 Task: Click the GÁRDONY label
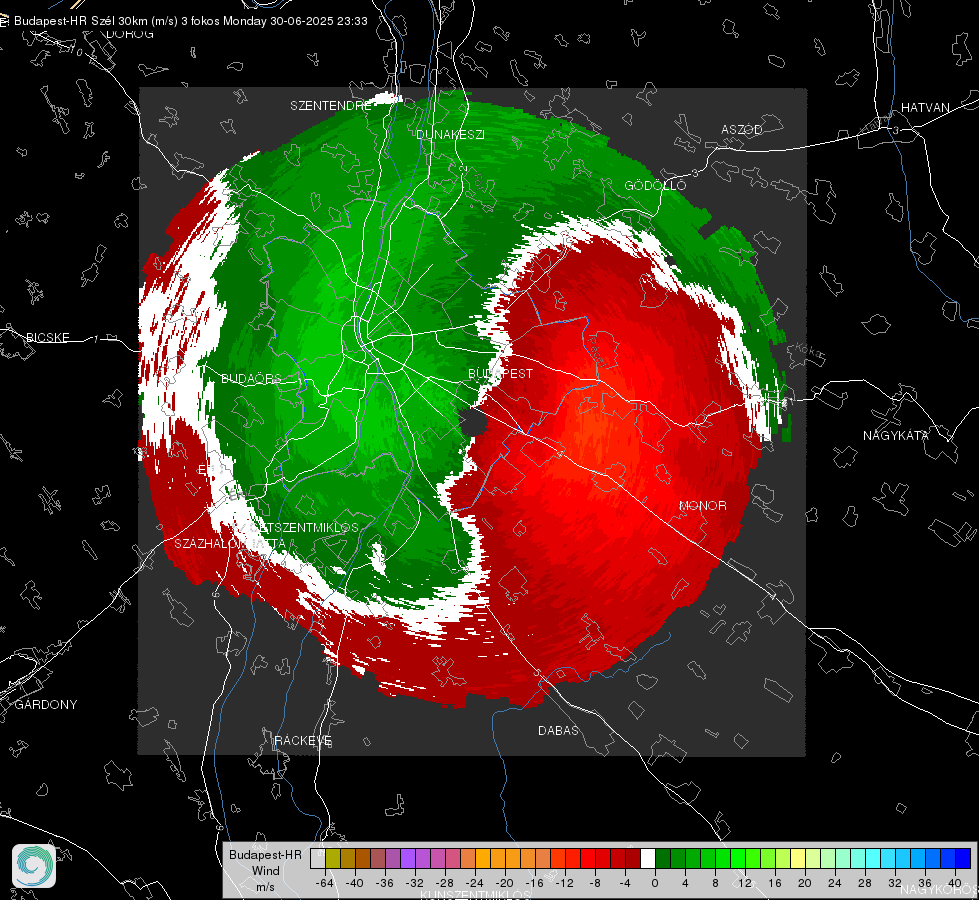click(x=46, y=705)
